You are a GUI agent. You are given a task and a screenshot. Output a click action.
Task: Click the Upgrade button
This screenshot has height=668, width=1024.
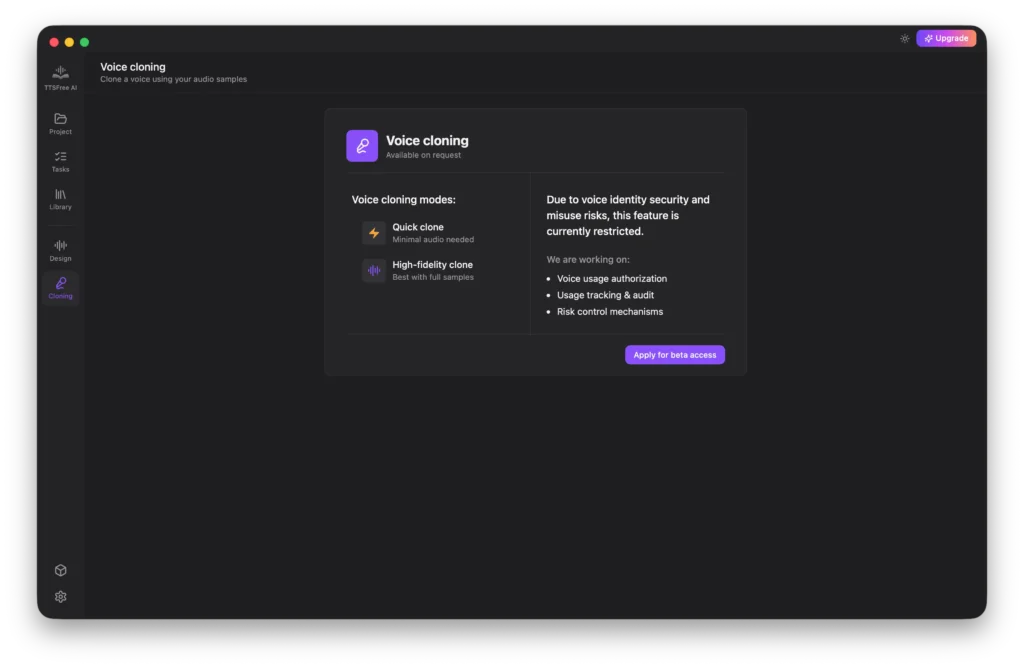point(946,39)
